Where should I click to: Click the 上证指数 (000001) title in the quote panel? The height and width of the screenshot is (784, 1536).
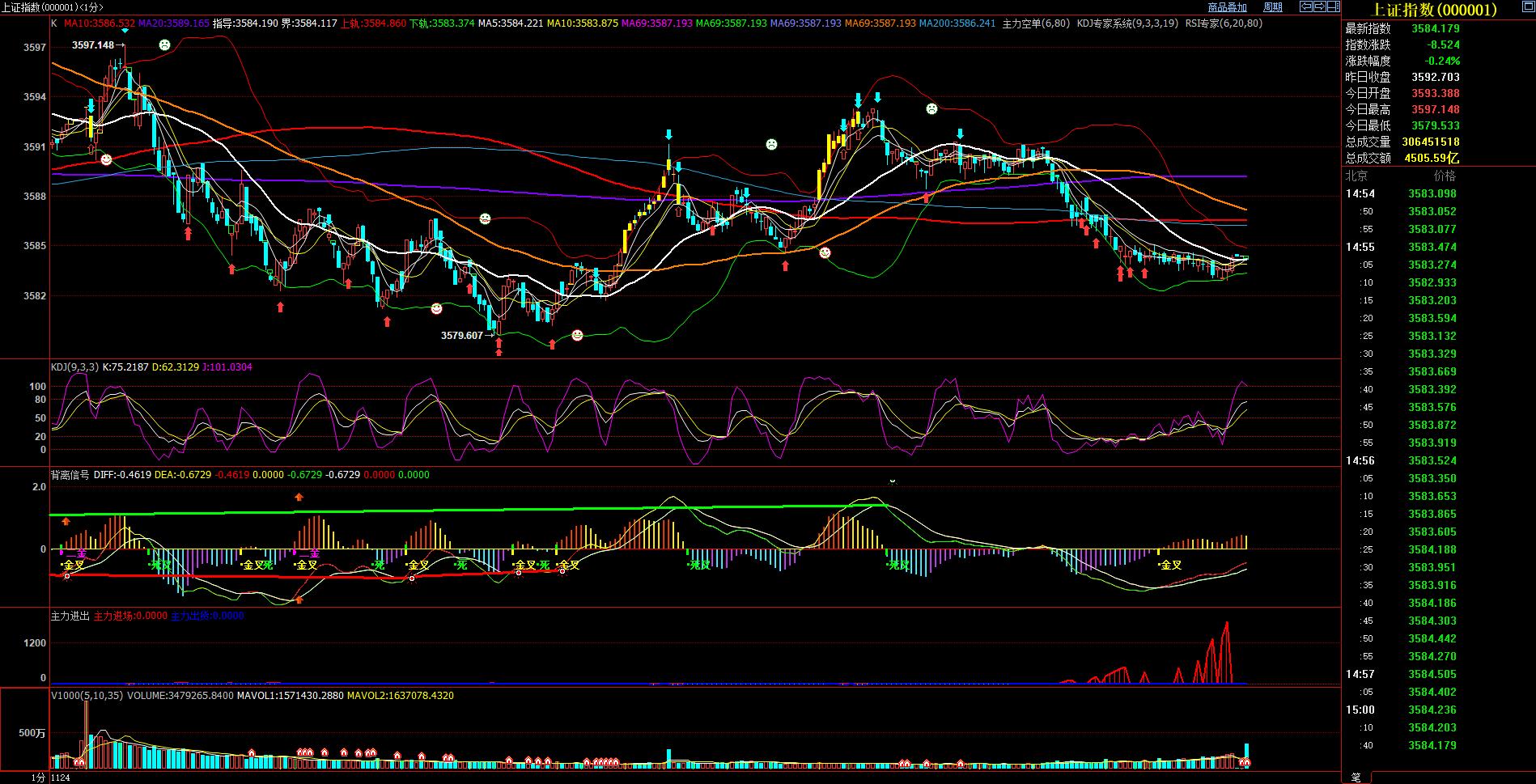[x=1435, y=10]
